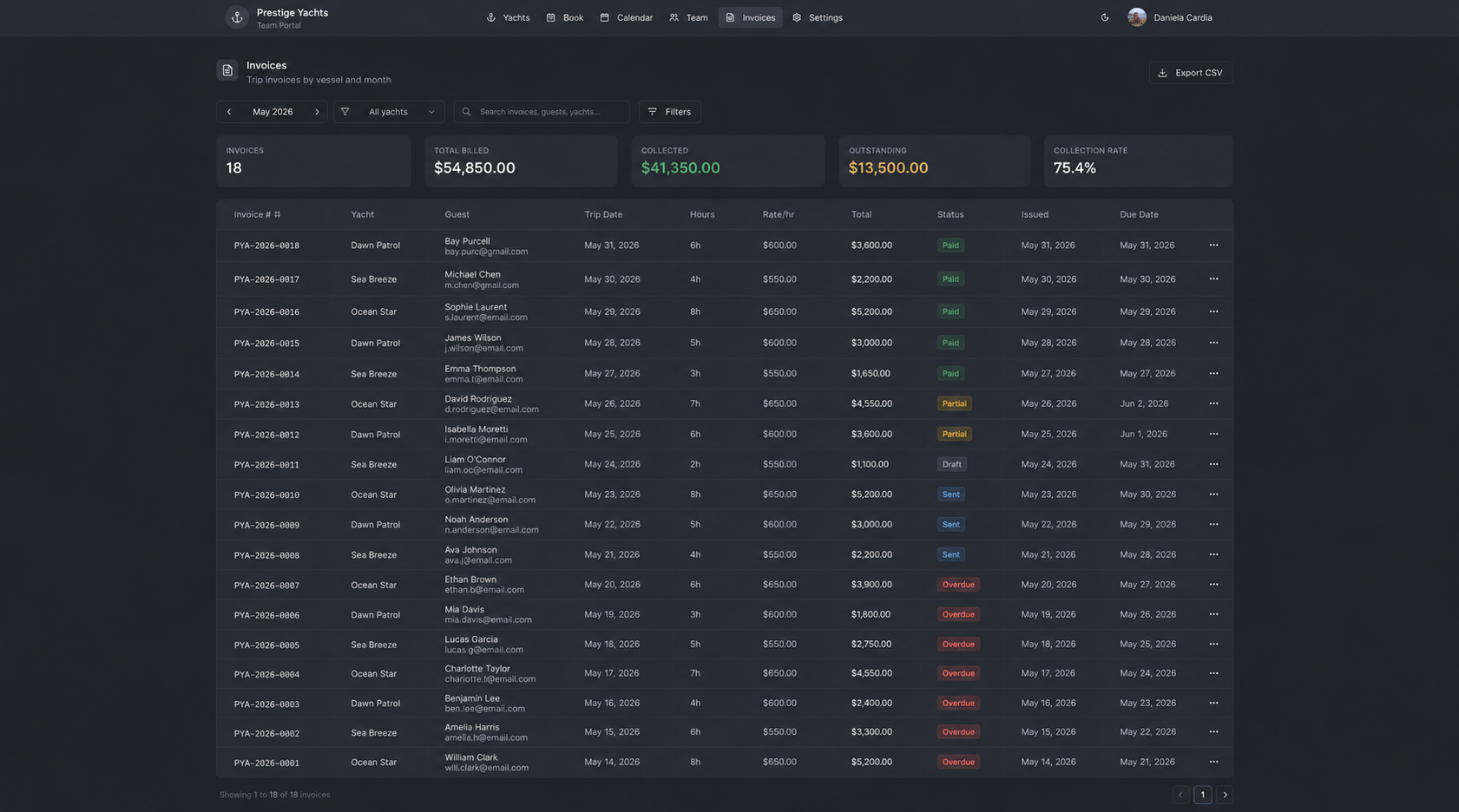Screen dimensions: 1459x812
Task: Open actions menu for PYA-2026-0008
Action: (x=1213, y=554)
